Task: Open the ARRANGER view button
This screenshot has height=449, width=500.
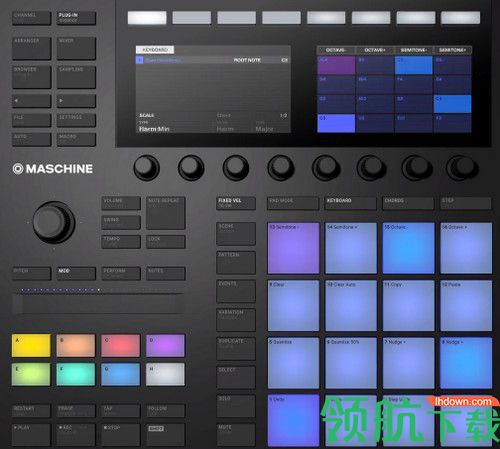Action: pos(32,48)
